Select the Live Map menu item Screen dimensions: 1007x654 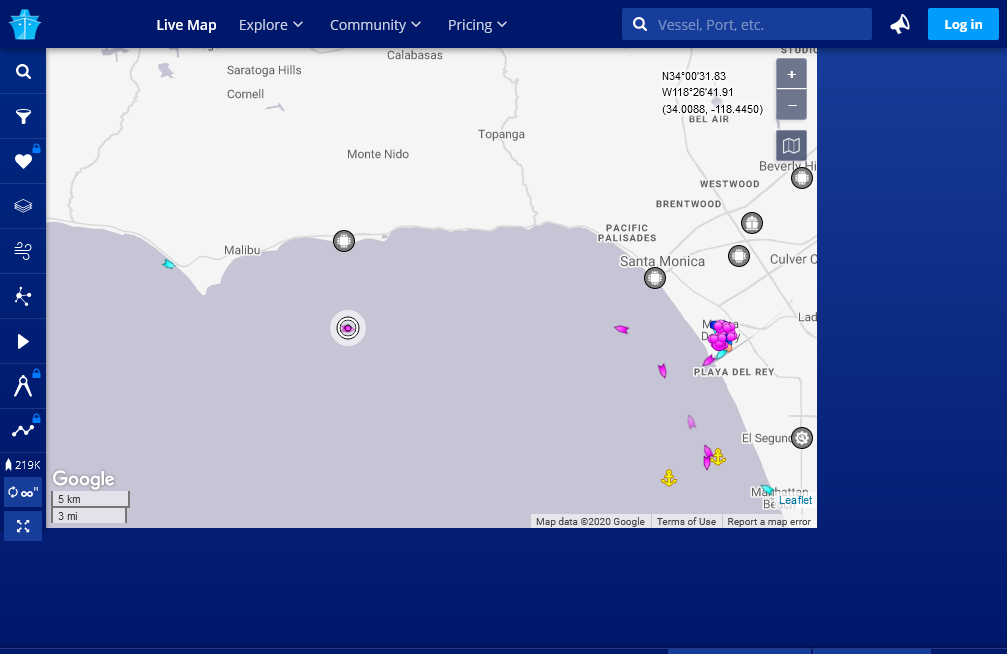click(x=186, y=25)
